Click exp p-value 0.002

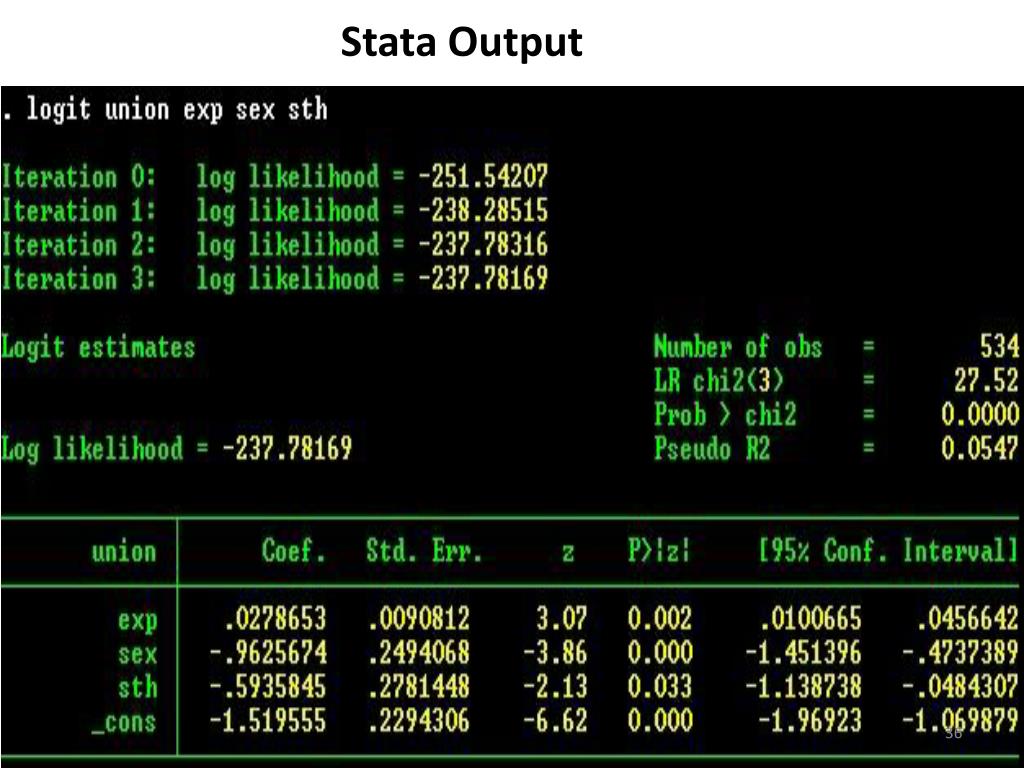pyautogui.click(x=660, y=619)
